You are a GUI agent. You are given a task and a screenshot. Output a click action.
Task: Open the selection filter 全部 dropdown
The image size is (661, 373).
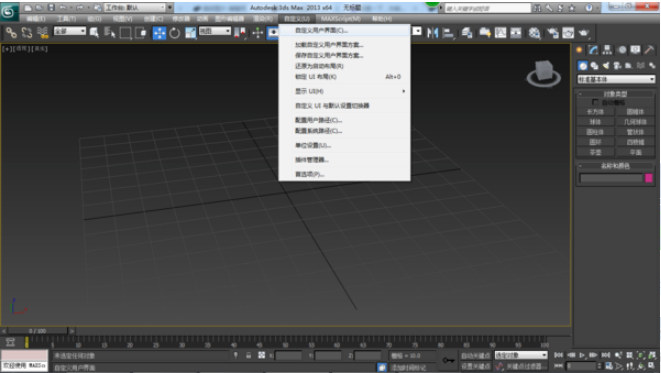click(x=70, y=31)
